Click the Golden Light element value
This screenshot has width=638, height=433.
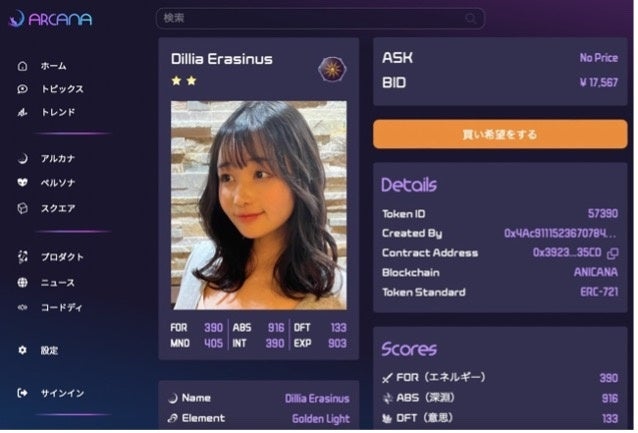(x=321, y=419)
